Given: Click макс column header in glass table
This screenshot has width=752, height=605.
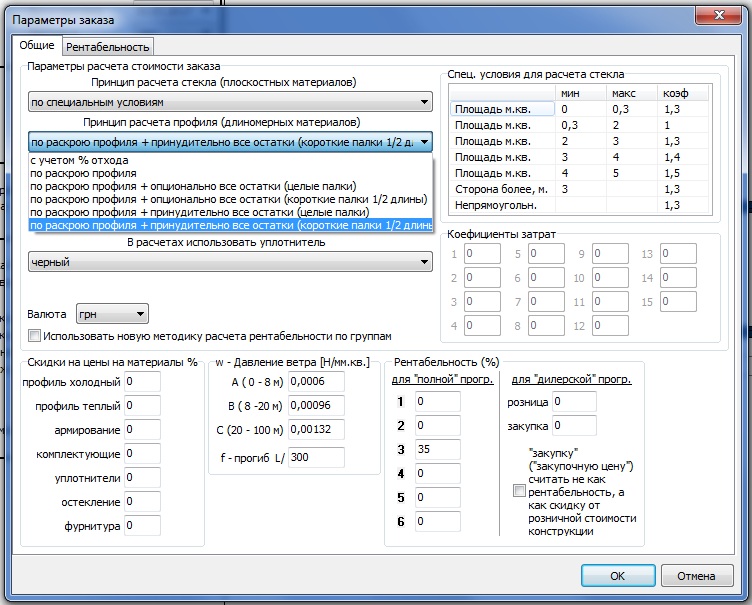Looking at the screenshot, I should tap(632, 93).
